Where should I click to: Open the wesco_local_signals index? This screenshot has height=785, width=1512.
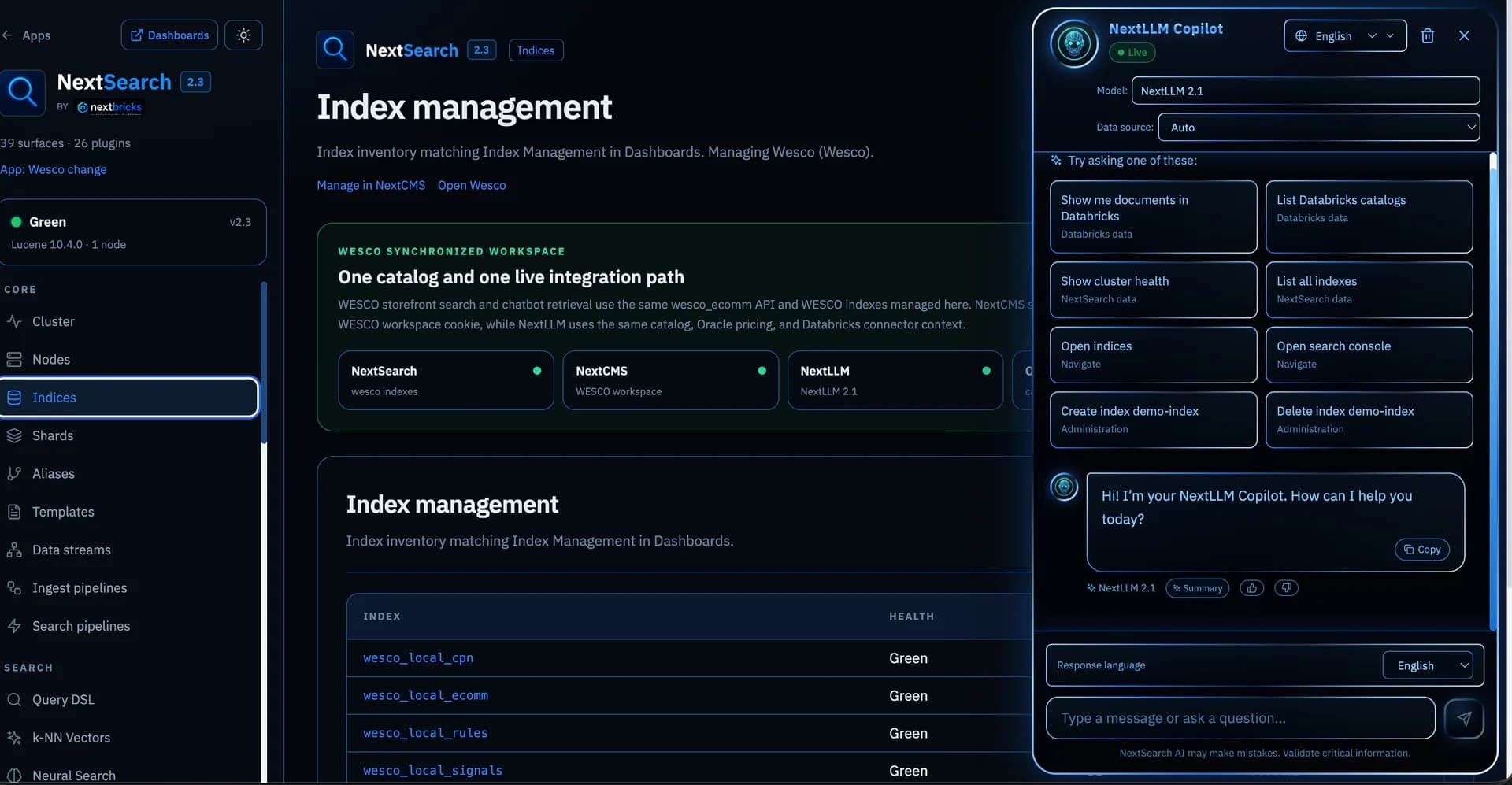coord(432,771)
